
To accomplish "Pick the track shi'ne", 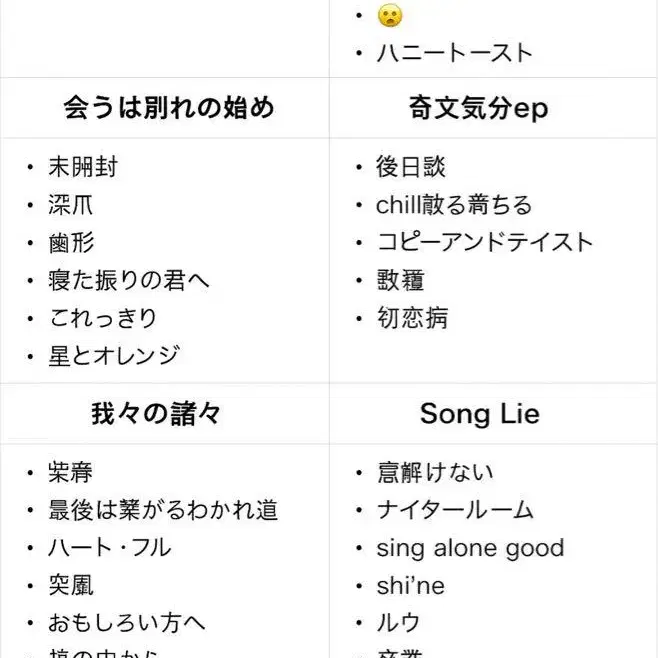I will click(x=410, y=585).
